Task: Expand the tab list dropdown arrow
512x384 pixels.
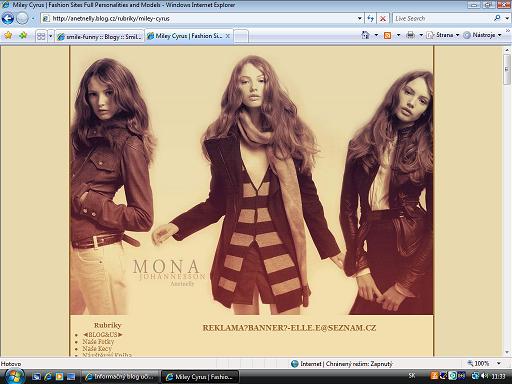Action: pos(51,36)
